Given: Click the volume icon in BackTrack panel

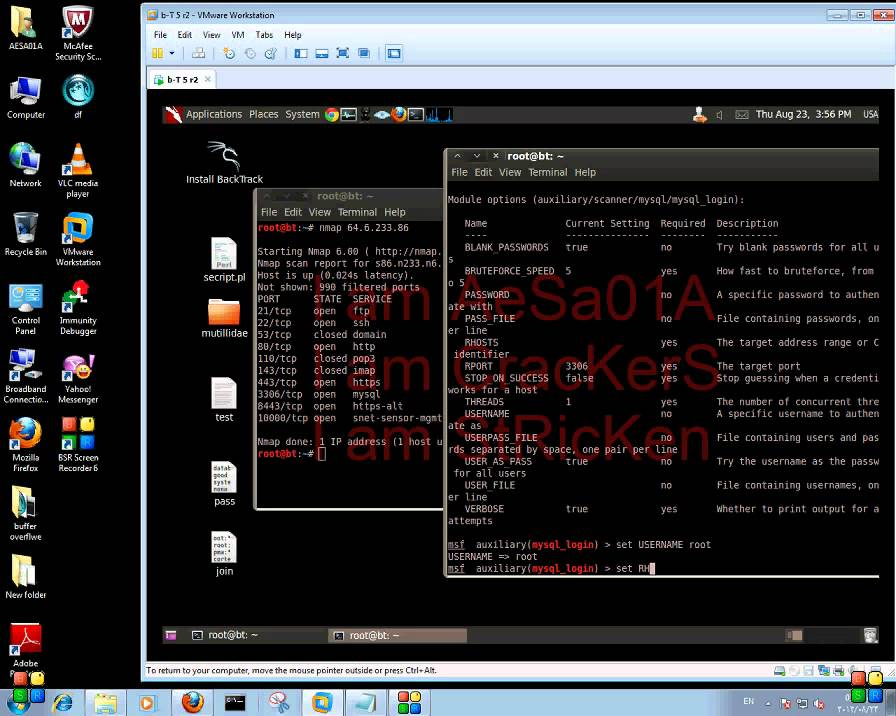Looking at the screenshot, I should [719, 115].
